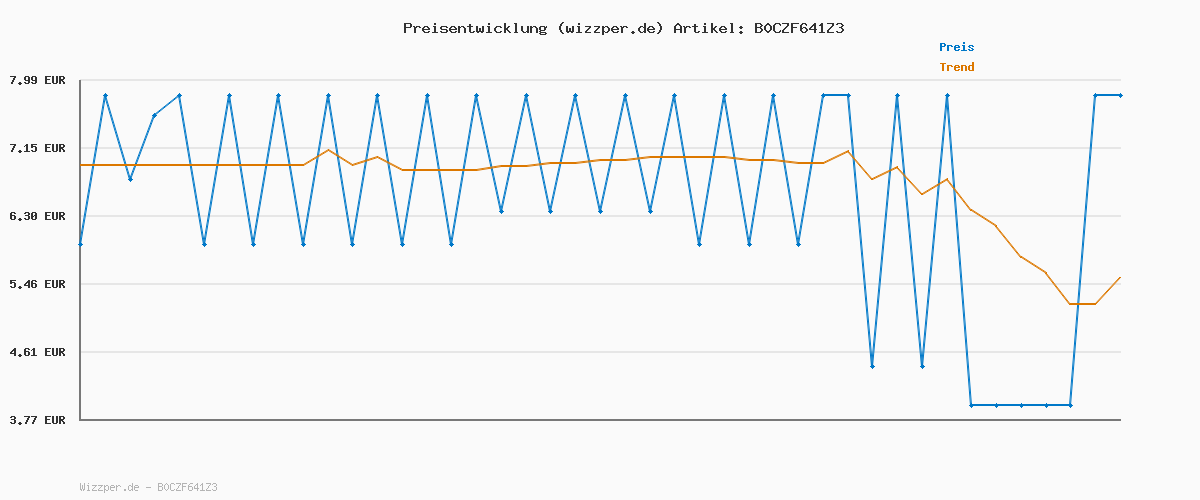This screenshot has height=500, width=1200.
Task: Click the 7.15 EUR axis label
Action: [37, 148]
